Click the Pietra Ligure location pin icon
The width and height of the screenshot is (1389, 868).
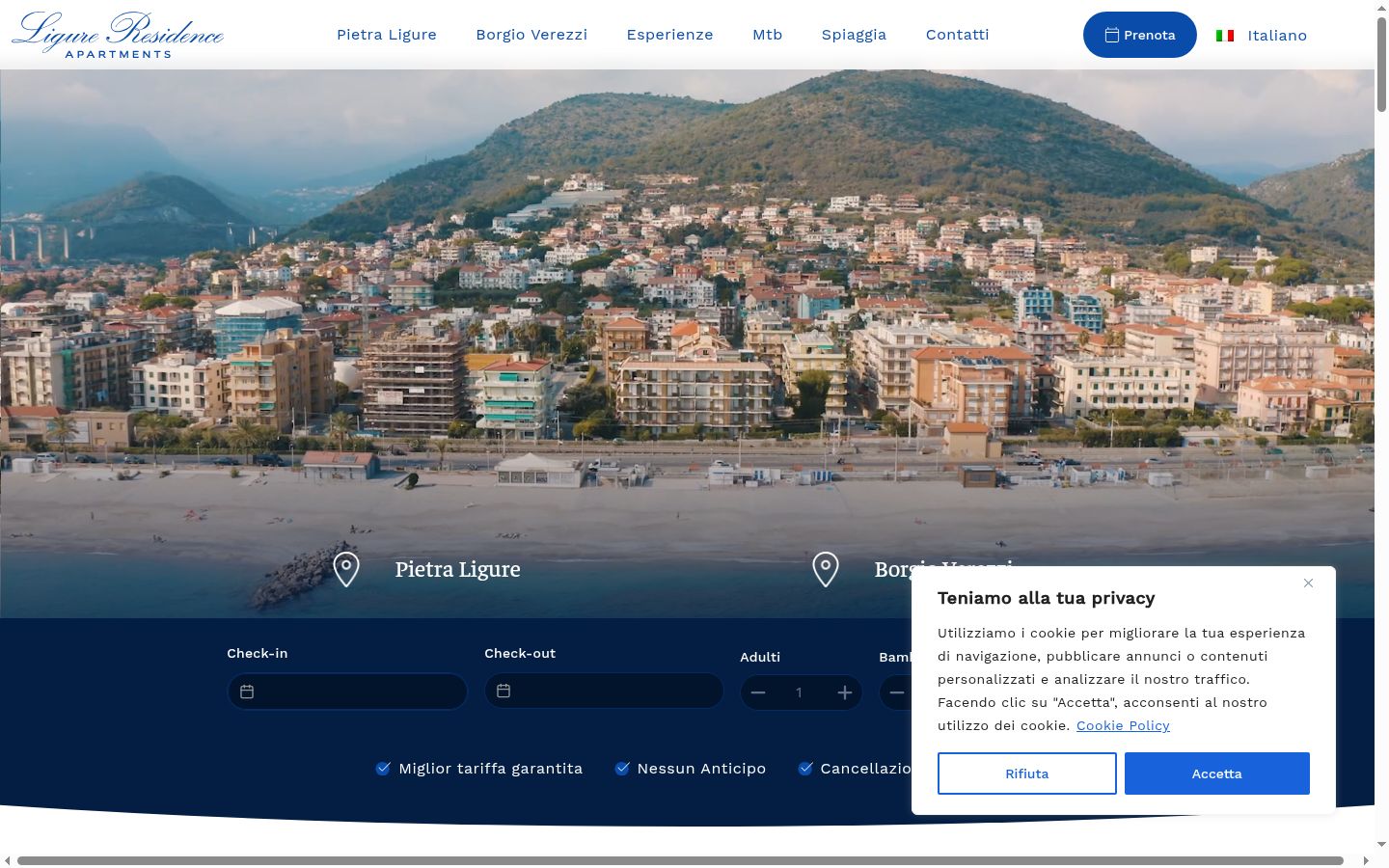click(346, 569)
